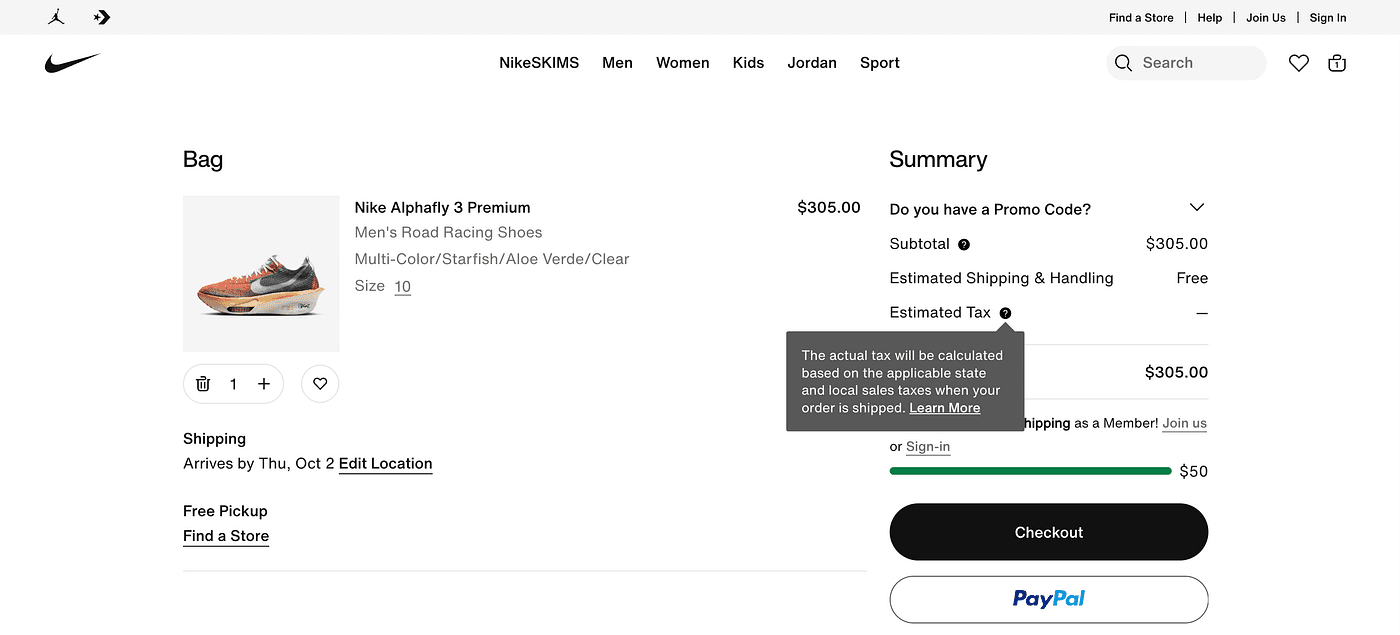Open the Jordan menu
This screenshot has height=635, width=1400.
812,63
